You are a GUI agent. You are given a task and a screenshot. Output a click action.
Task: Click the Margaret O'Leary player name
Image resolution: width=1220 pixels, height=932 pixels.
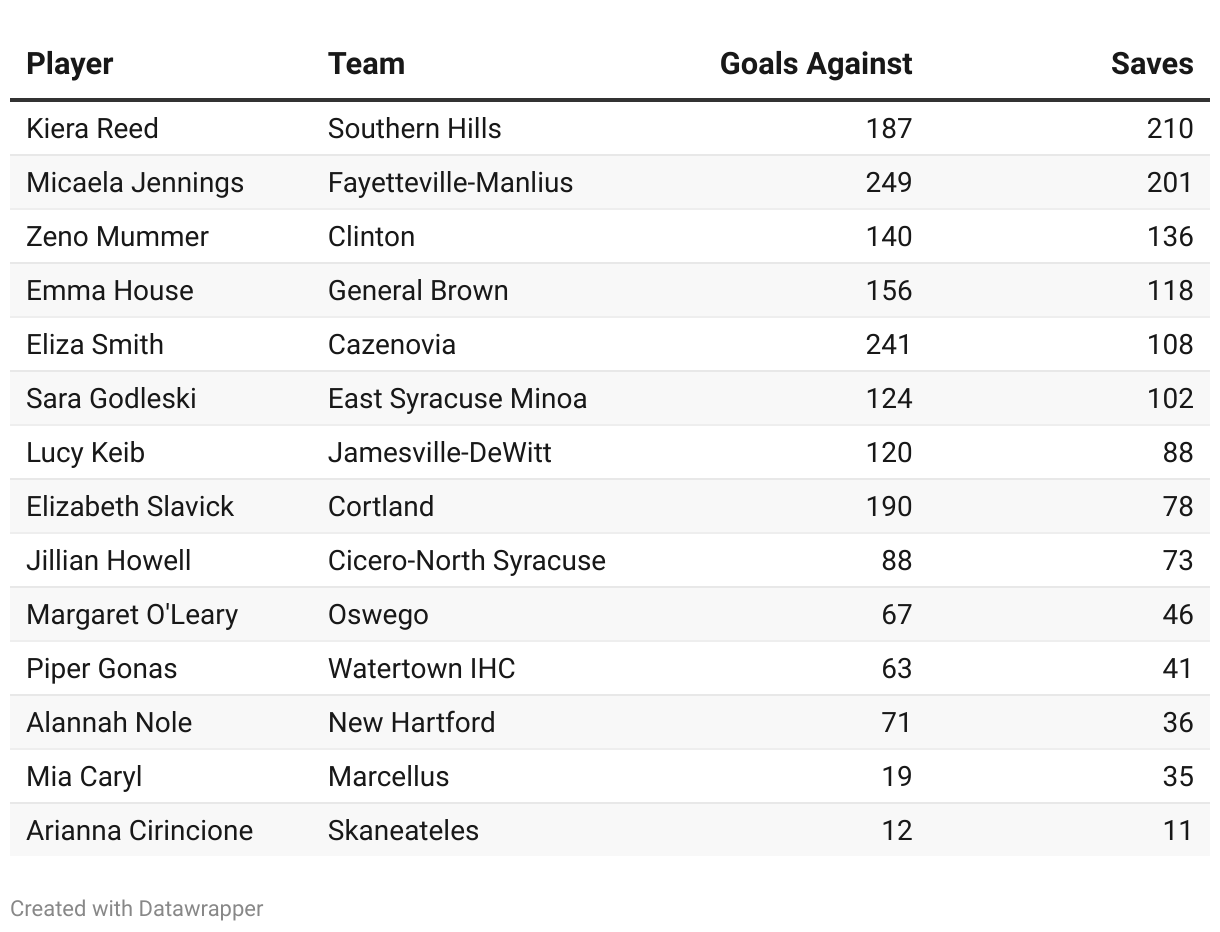click(x=132, y=615)
